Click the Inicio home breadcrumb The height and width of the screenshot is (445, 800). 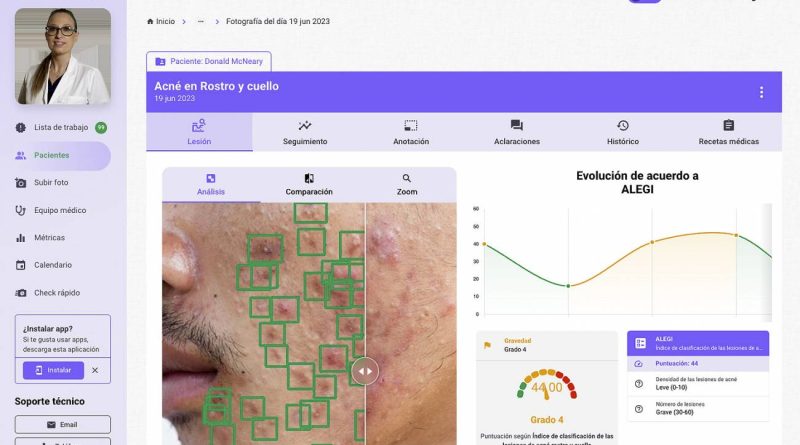(160, 21)
